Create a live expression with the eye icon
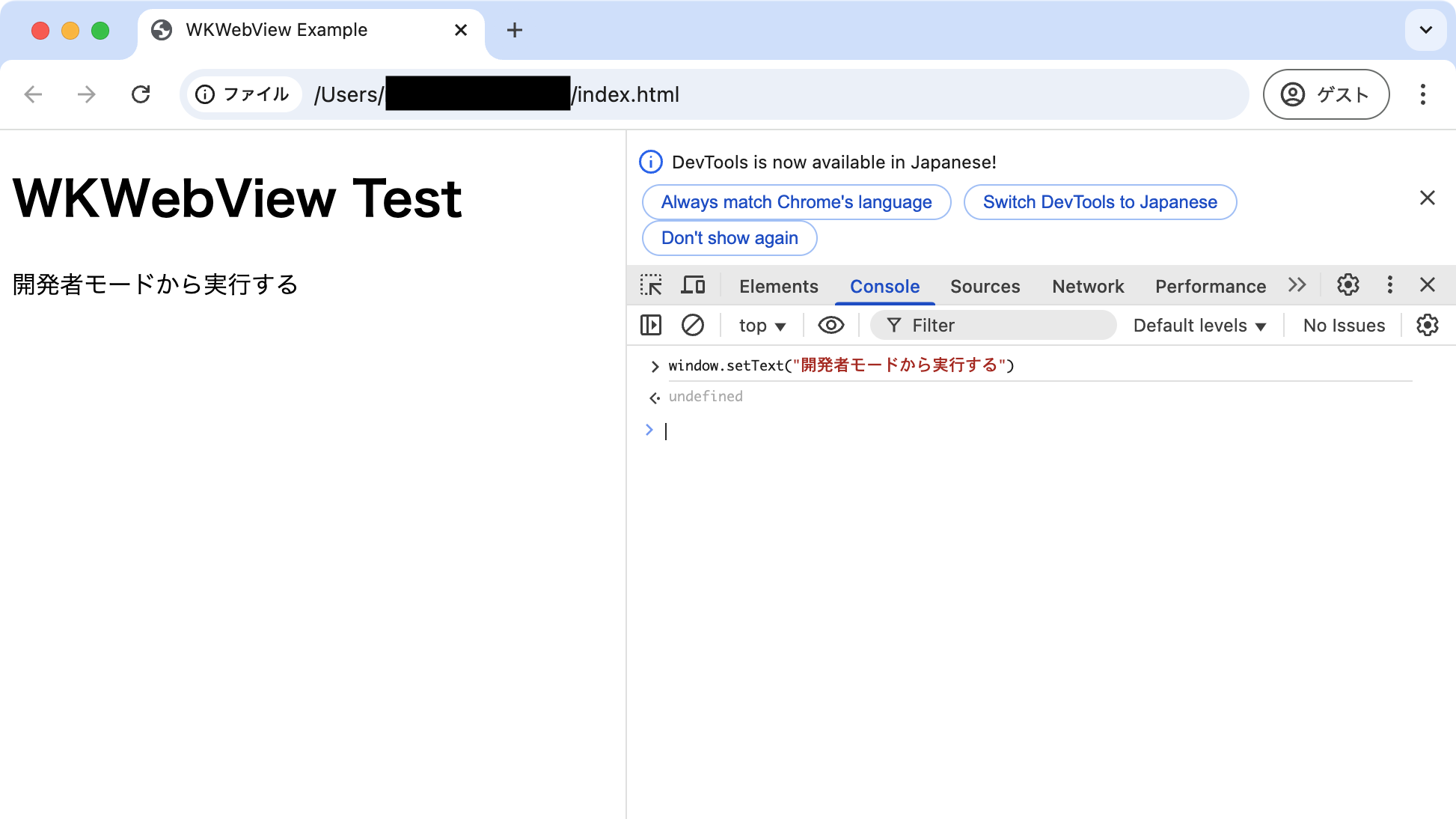This screenshot has width=1456, height=819. (x=831, y=325)
